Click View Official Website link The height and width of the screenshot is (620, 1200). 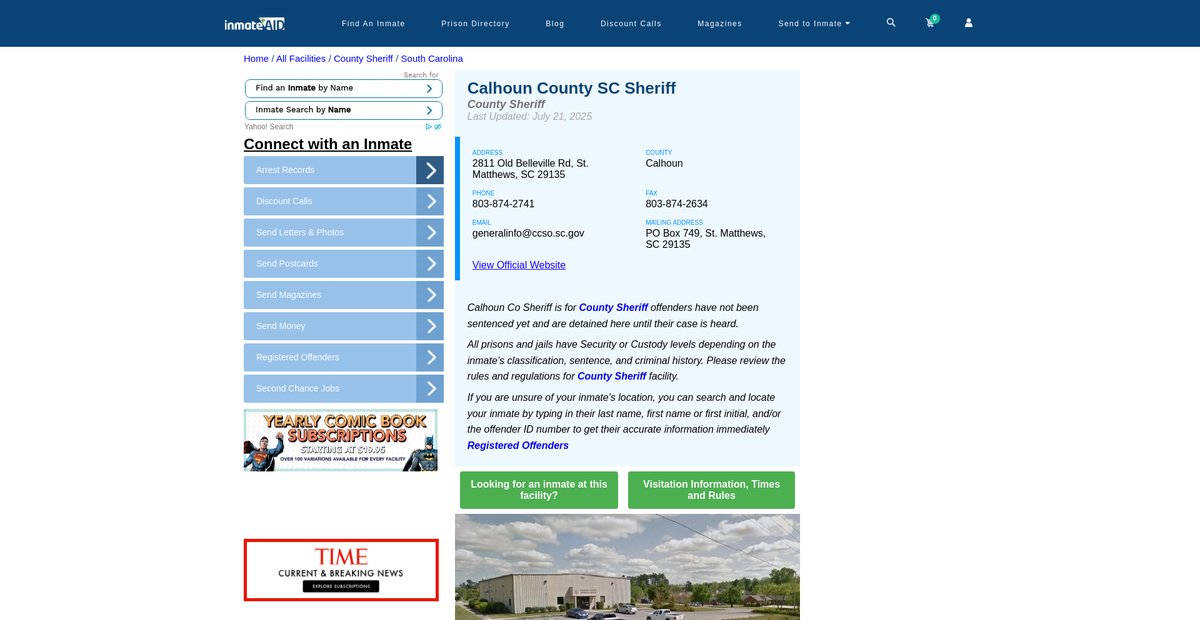(x=518, y=265)
